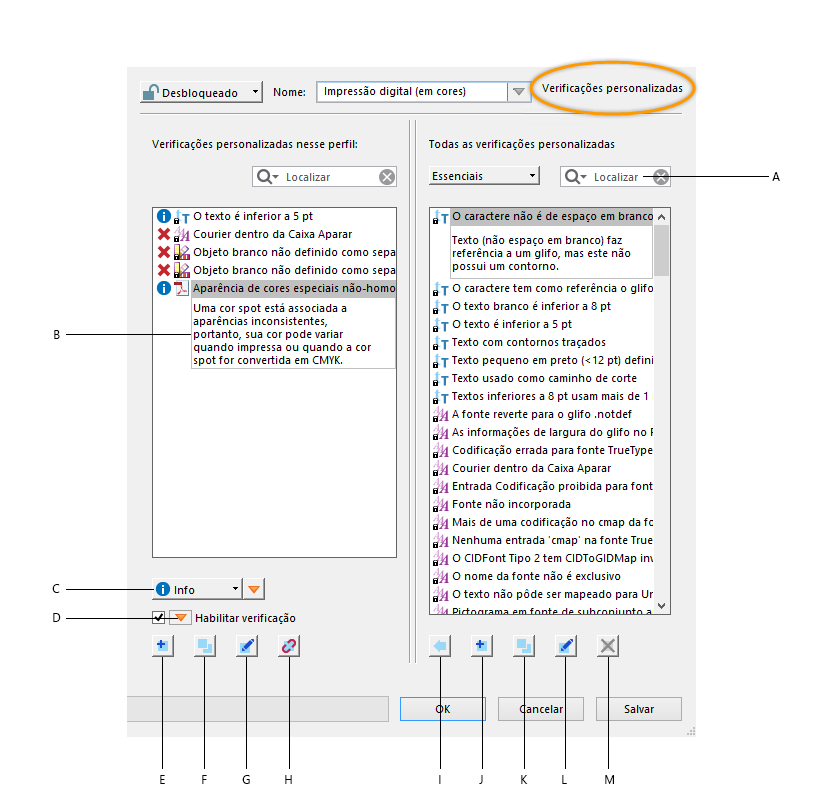Click the PDF icon beside 'Aparência de cores especiais'
The width and height of the screenshot is (831, 812).
(x=182, y=288)
